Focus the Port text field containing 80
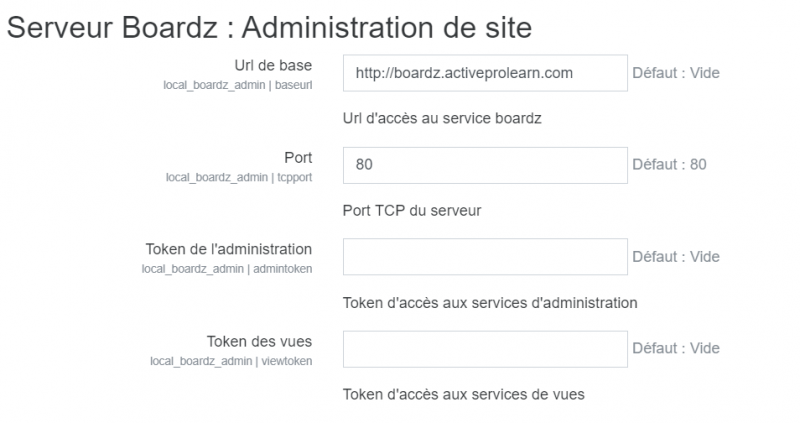The width and height of the screenshot is (800, 423). coord(484,165)
